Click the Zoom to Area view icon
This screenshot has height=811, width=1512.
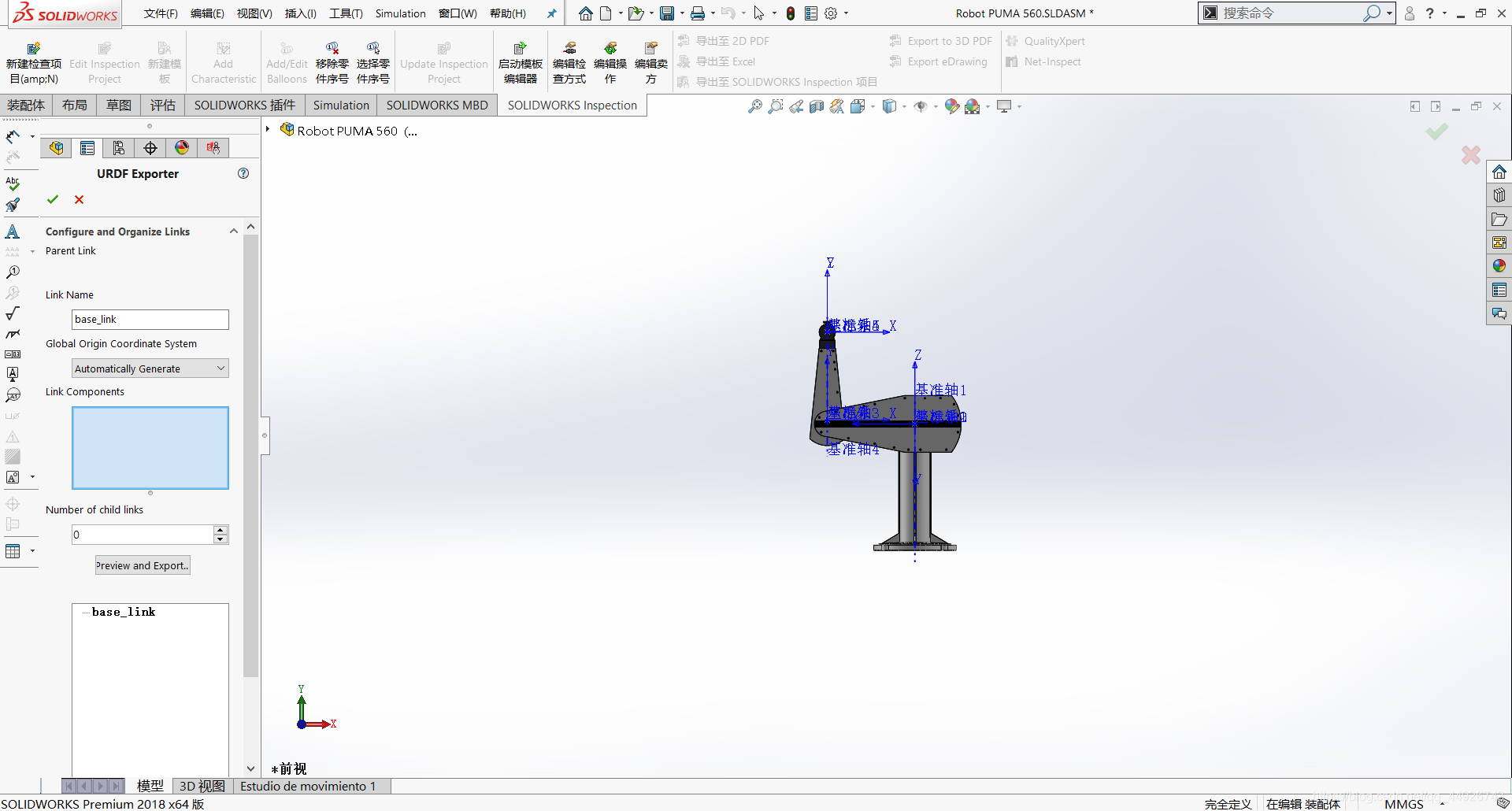click(x=776, y=106)
